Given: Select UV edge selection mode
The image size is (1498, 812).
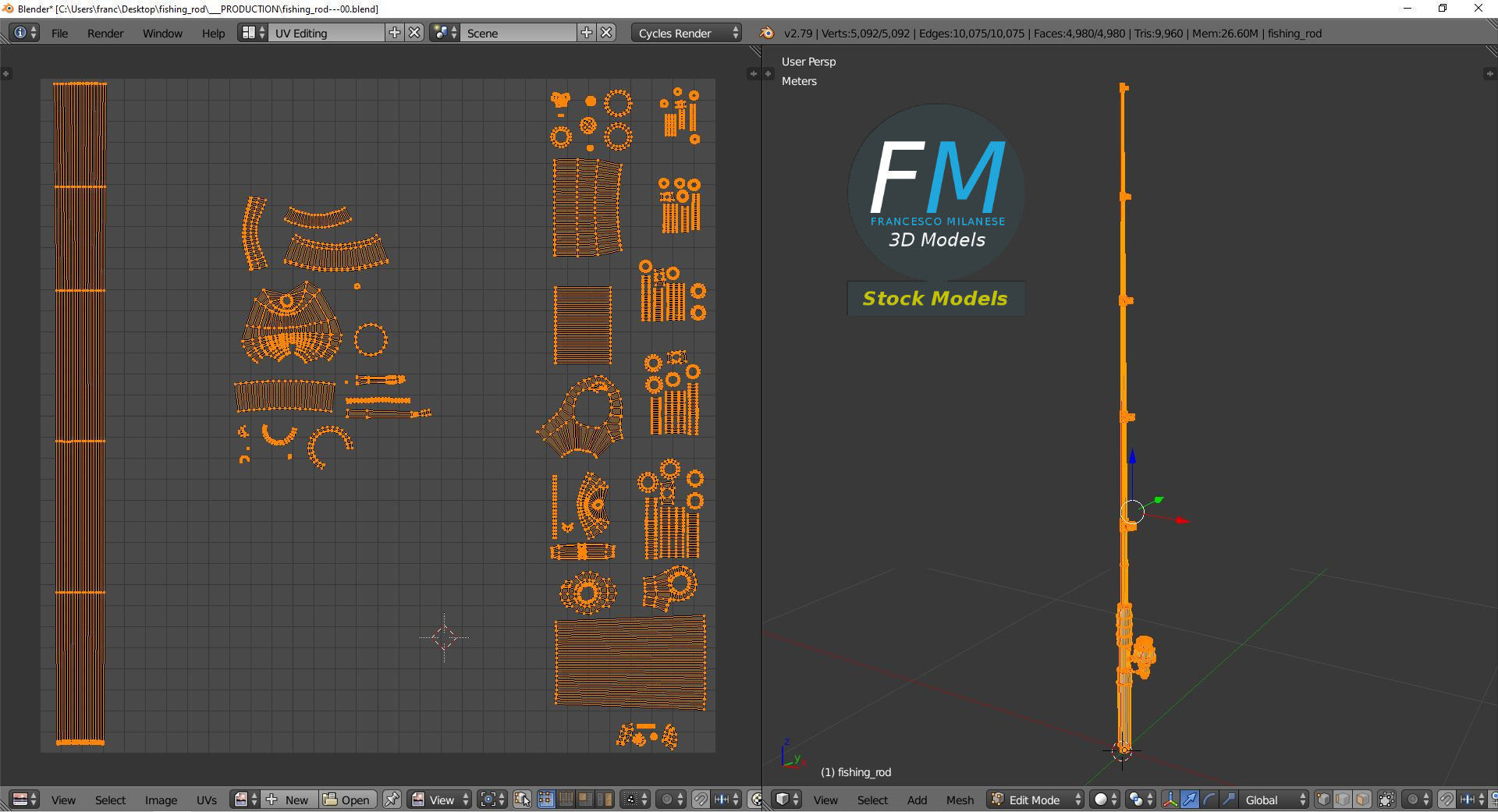Looking at the screenshot, I should click(566, 800).
